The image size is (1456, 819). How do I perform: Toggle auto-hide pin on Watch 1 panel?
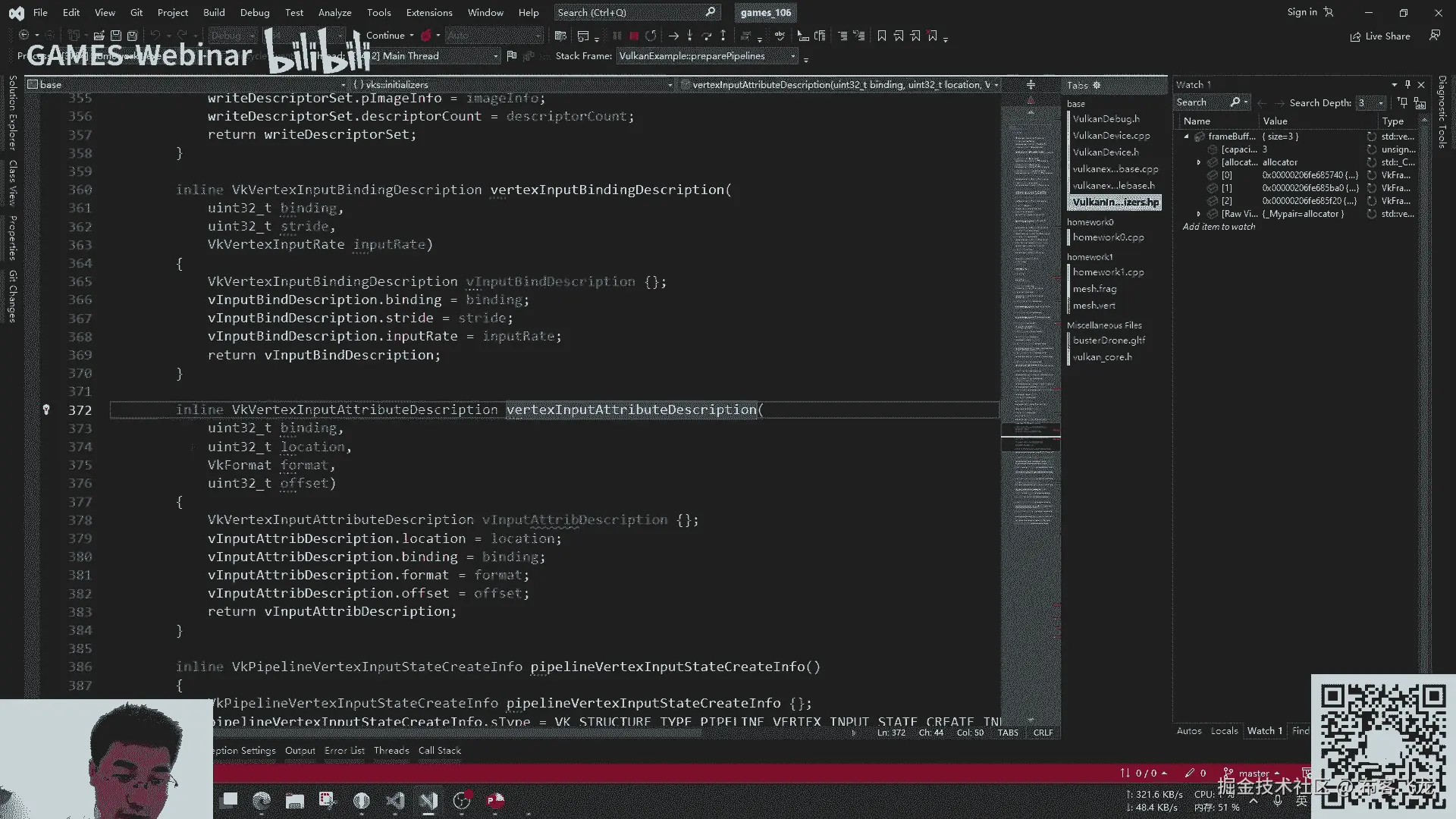click(1407, 84)
